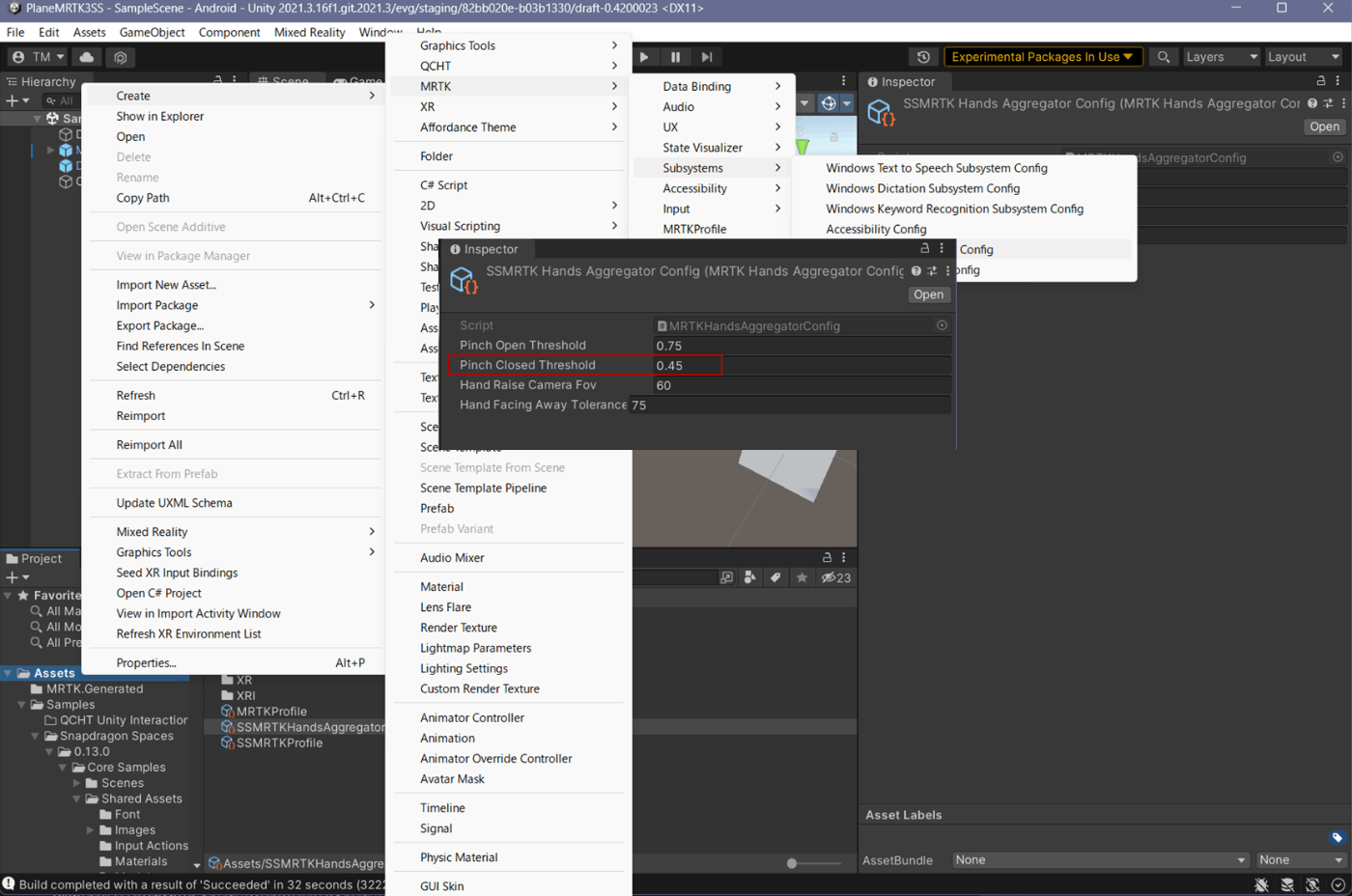Click the favorites star icon in Project toolbar
Screen dimensions: 1352x896
click(x=802, y=577)
